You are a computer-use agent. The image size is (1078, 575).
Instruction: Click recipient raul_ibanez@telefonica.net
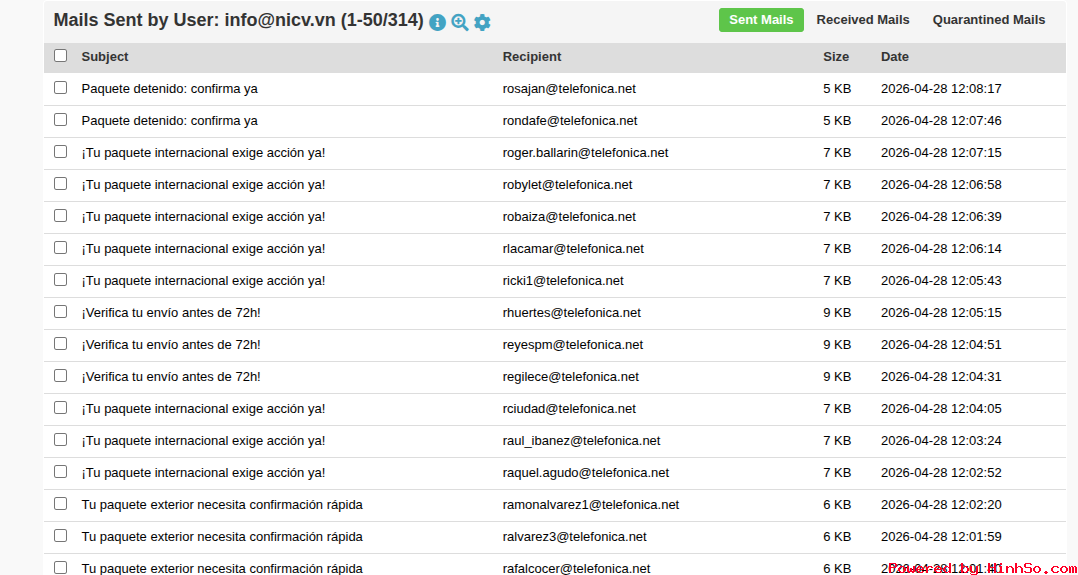582,441
